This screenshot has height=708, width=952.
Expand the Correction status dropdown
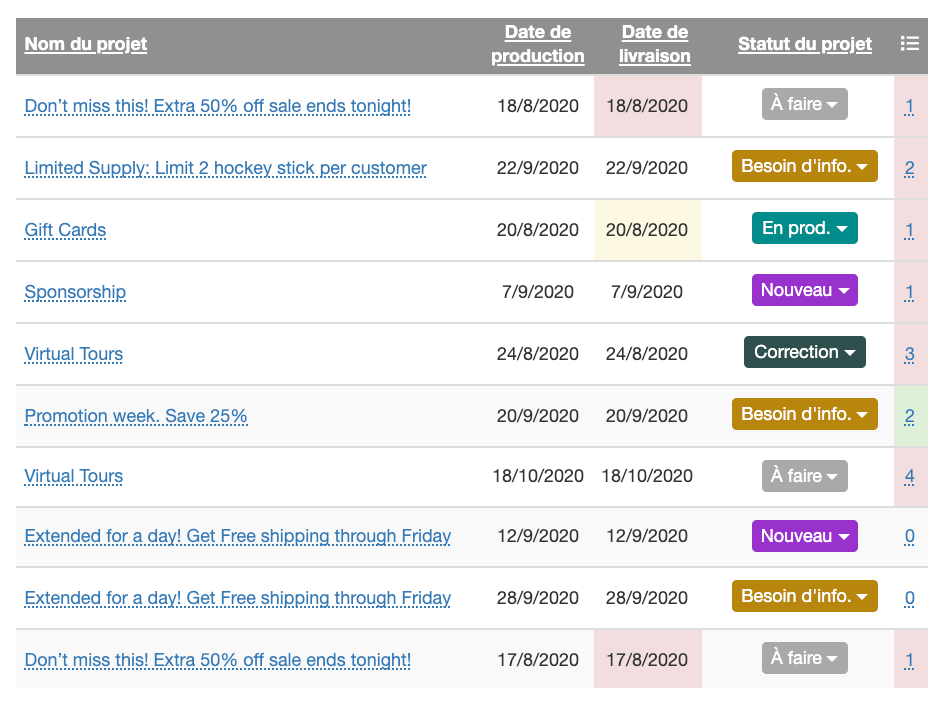pos(805,352)
